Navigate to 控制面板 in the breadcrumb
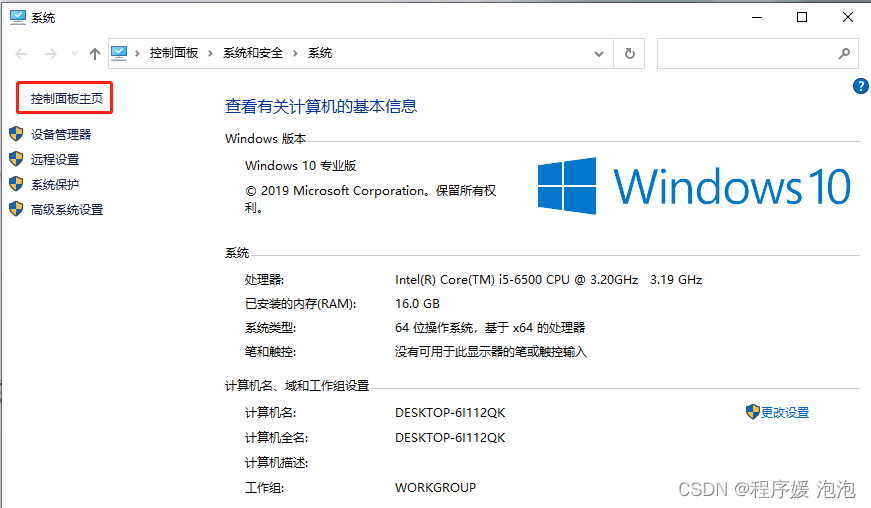Image resolution: width=871 pixels, height=508 pixels. click(x=174, y=54)
